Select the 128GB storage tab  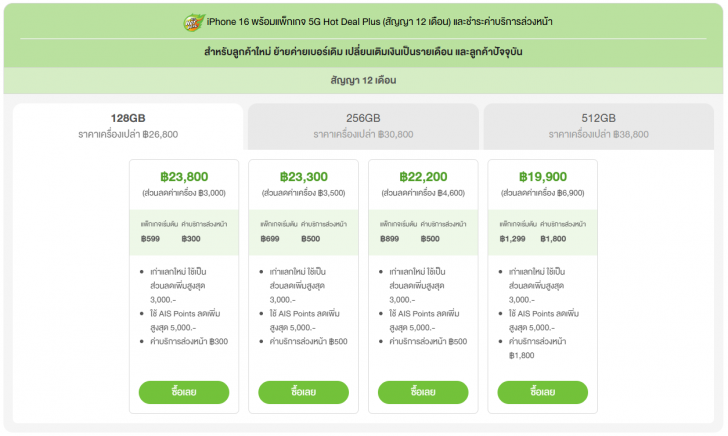128,125
